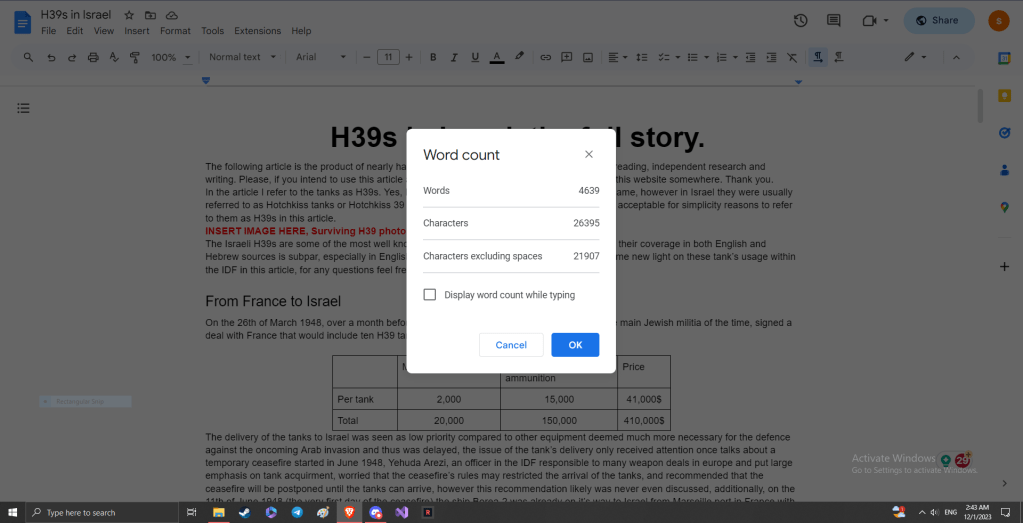Open the comments history icon
Screen dimensions: 1023x523
833,20
